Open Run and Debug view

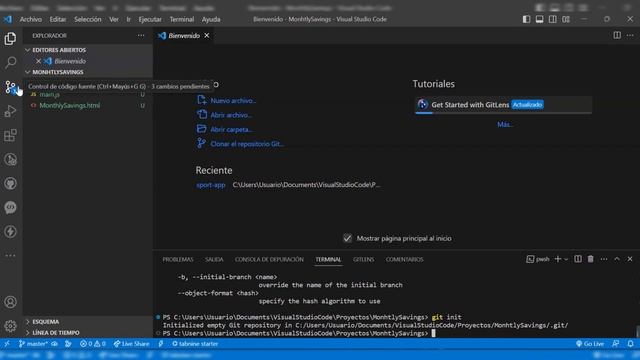(11, 111)
